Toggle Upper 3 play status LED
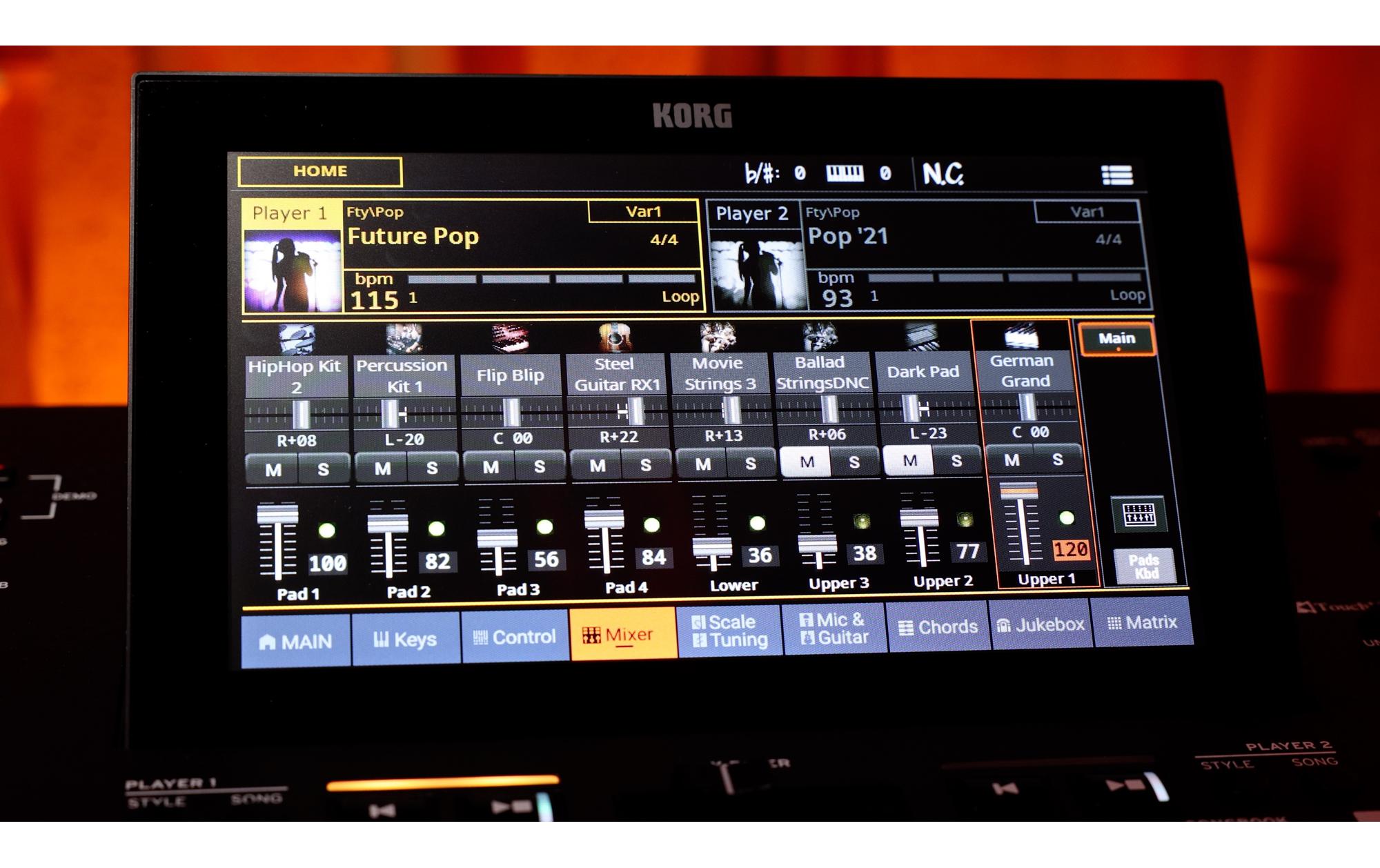1380x868 pixels. 862,522
